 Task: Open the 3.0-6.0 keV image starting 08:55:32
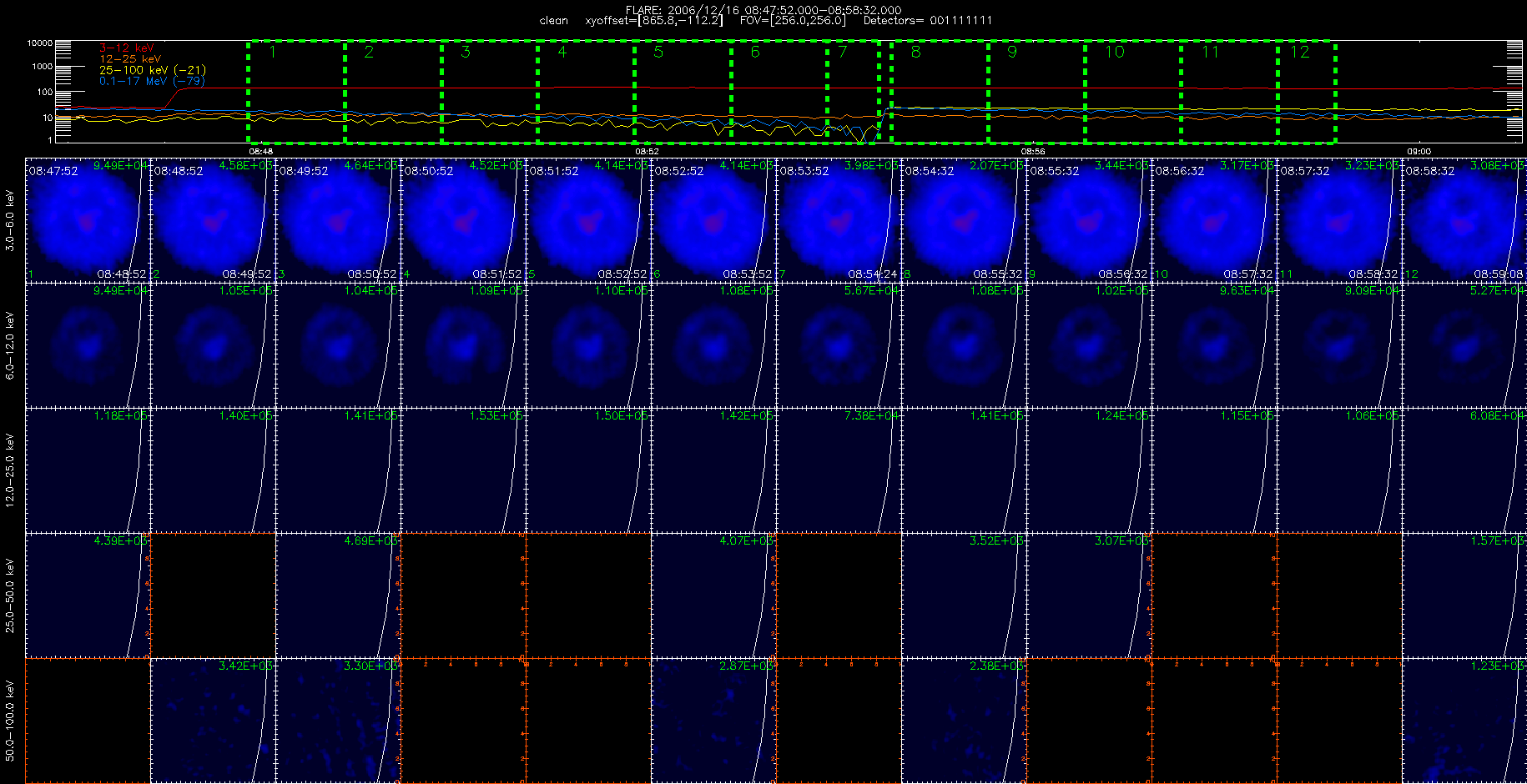tap(1089, 219)
